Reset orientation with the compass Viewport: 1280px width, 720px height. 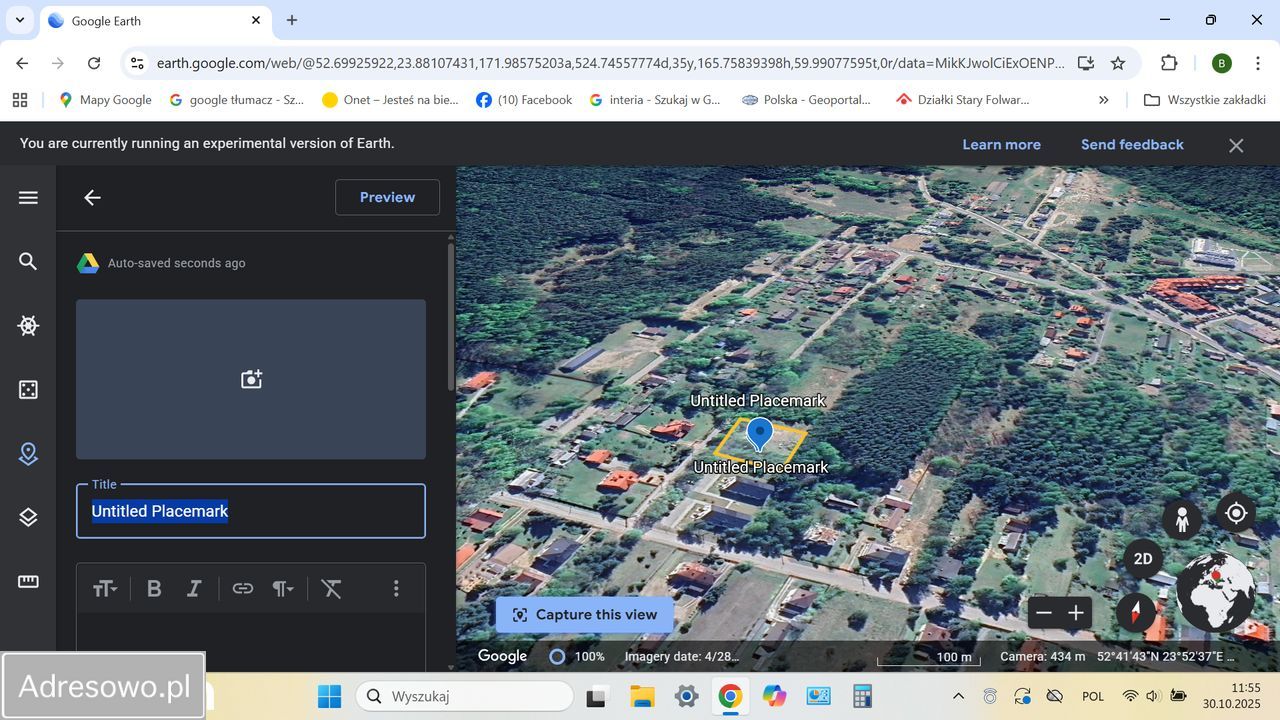(x=1136, y=612)
